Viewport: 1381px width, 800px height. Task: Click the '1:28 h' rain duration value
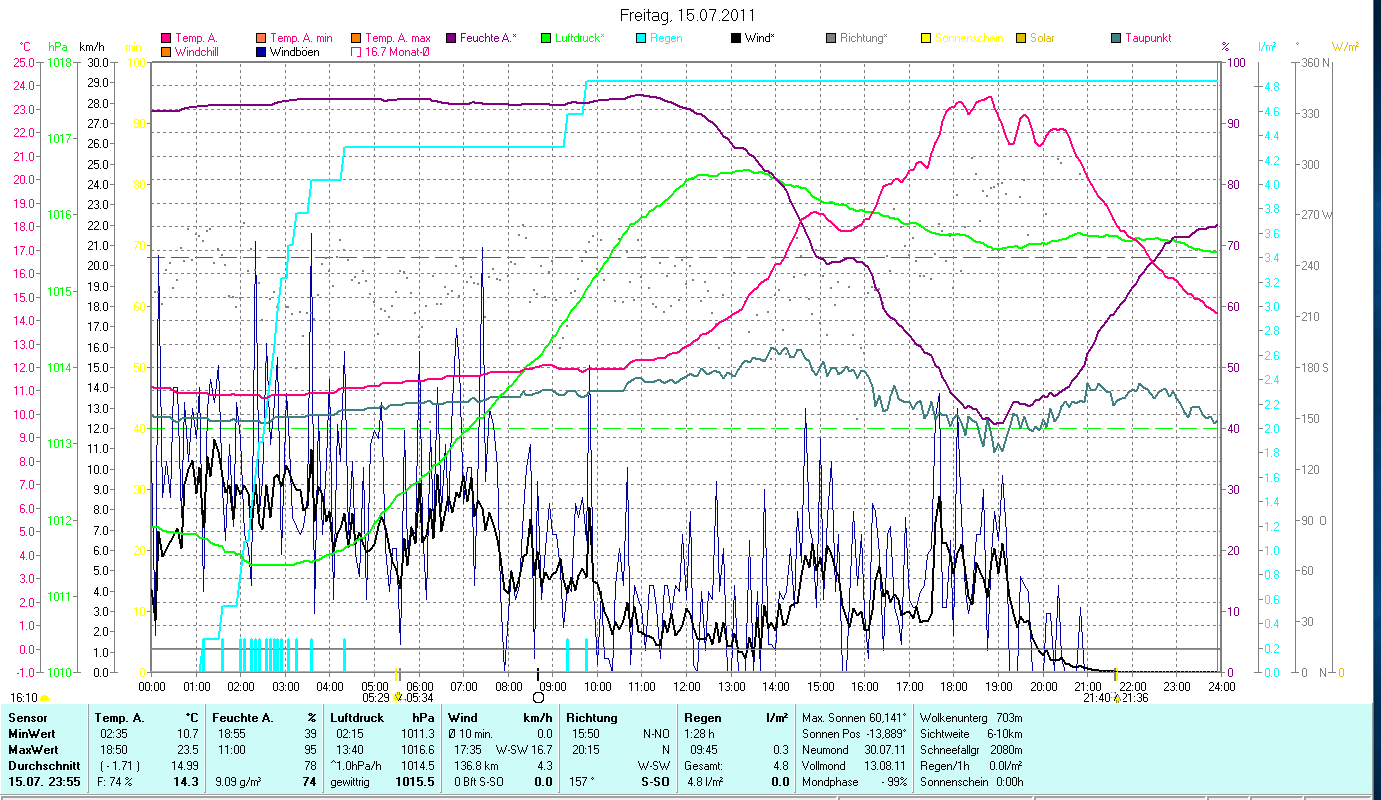[701, 734]
